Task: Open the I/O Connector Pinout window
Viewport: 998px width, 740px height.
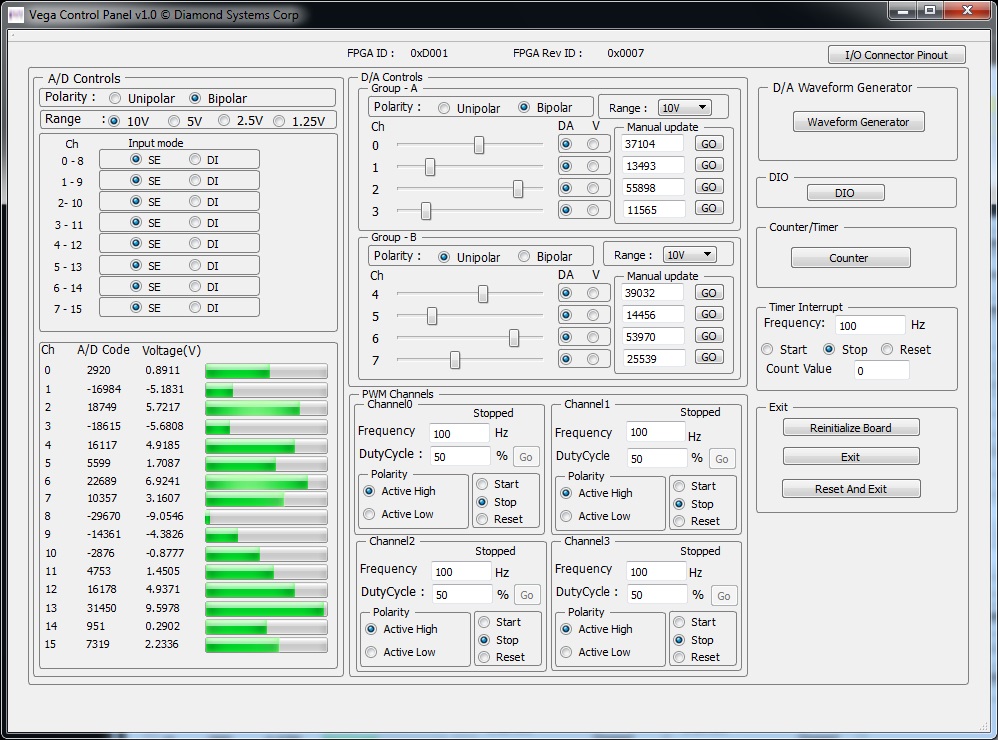Action: [x=896, y=55]
